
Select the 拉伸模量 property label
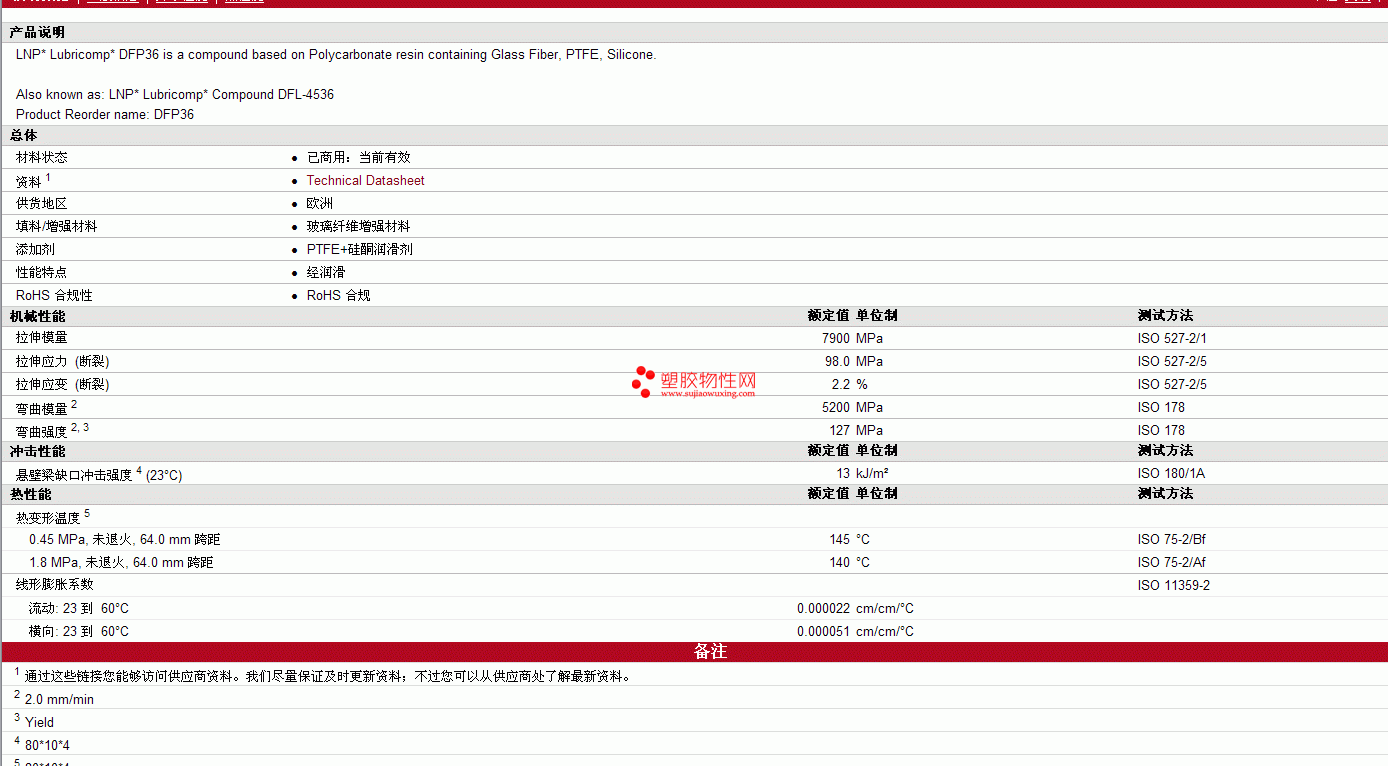pyautogui.click(x=42, y=338)
